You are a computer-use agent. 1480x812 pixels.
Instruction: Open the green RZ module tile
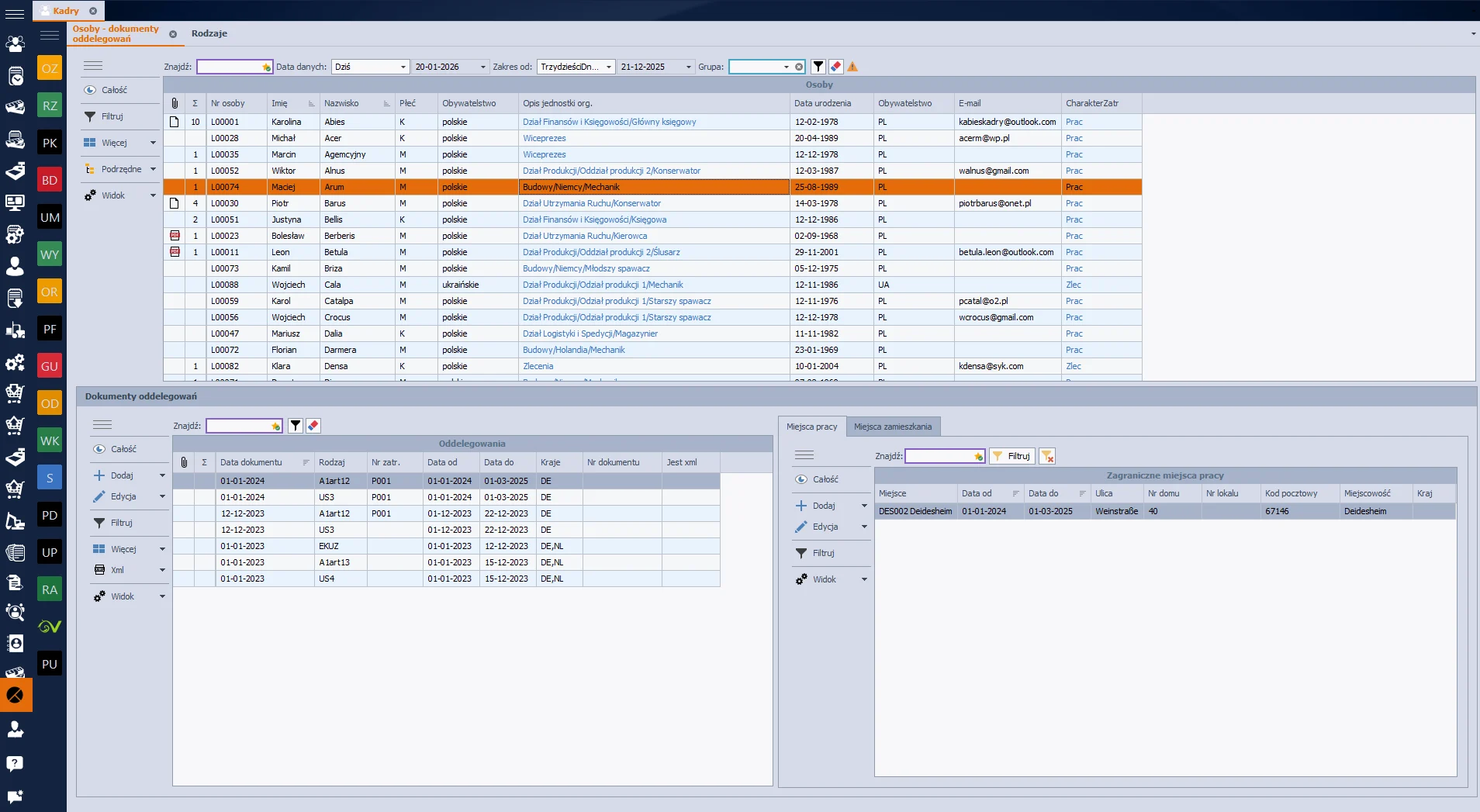(x=50, y=105)
